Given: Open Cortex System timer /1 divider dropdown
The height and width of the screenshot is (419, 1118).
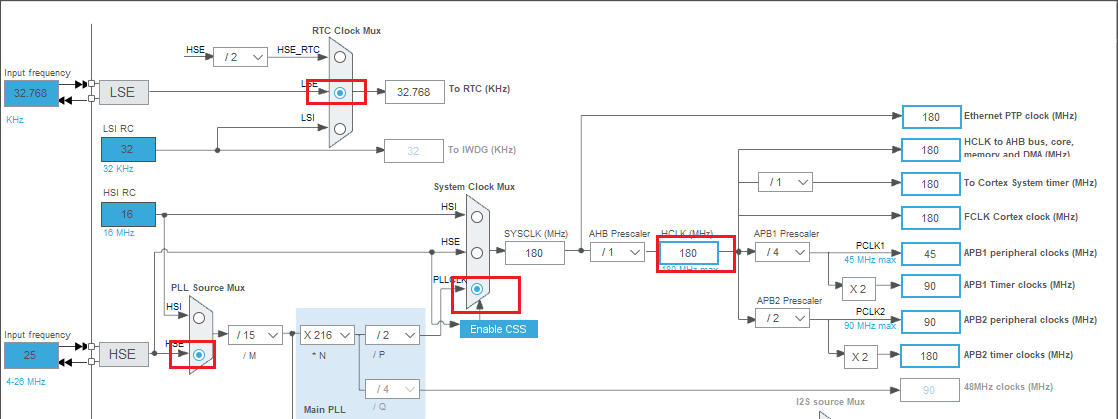Looking at the screenshot, I should pyautogui.click(x=785, y=182).
